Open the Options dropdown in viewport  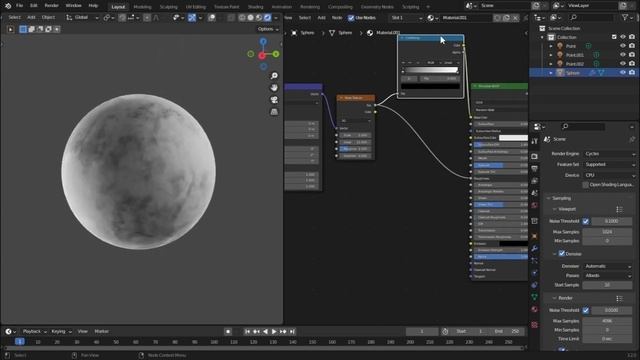coord(268,29)
